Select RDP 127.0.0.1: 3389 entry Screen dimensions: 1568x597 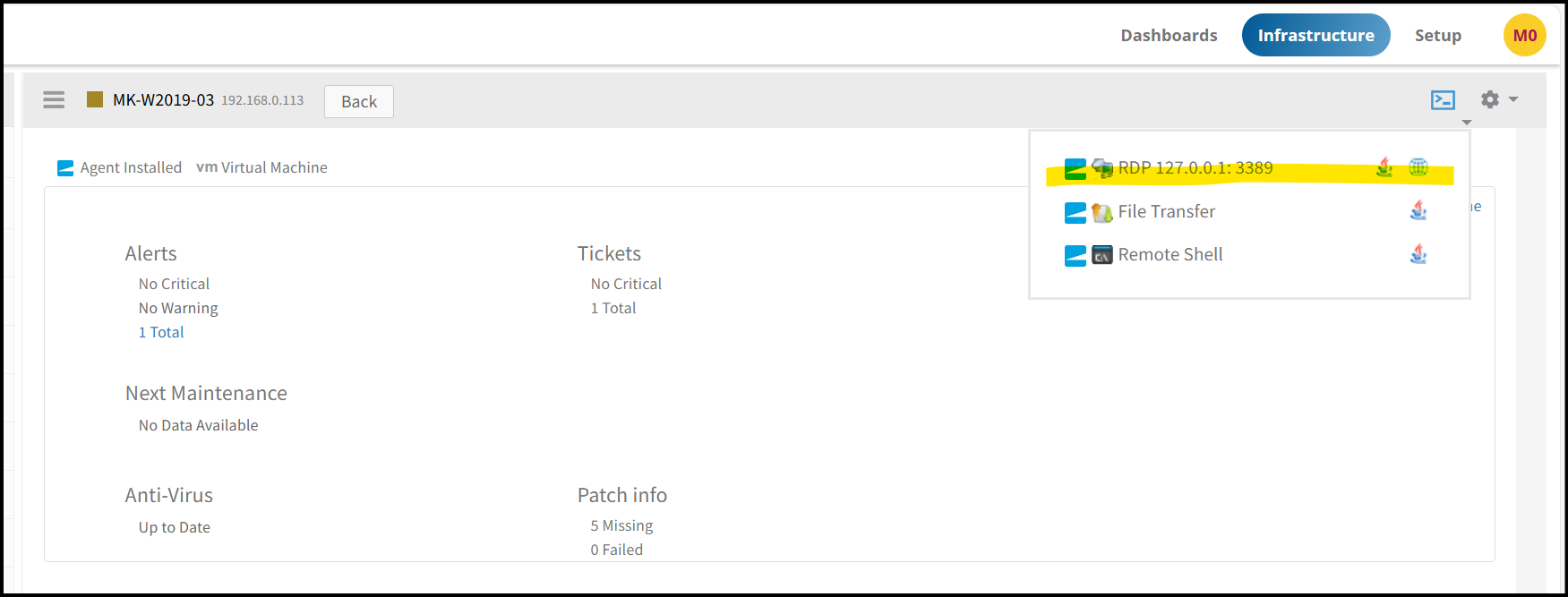[1195, 167]
